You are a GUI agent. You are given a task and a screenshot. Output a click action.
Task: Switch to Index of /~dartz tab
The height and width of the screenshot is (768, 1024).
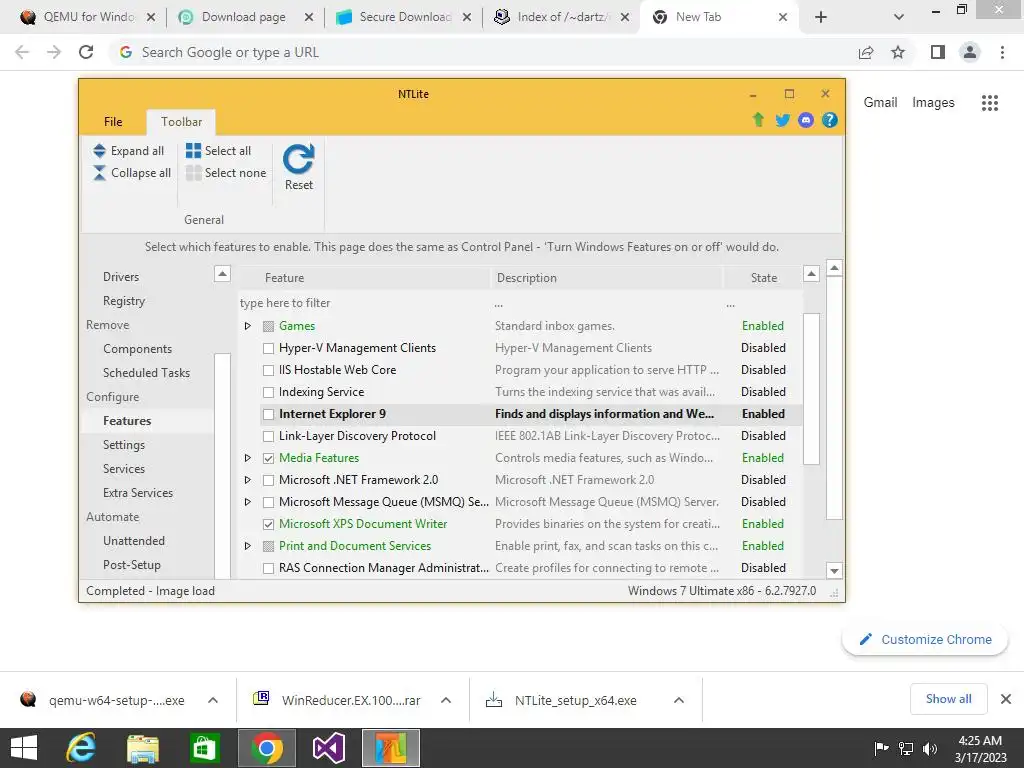click(x=563, y=17)
